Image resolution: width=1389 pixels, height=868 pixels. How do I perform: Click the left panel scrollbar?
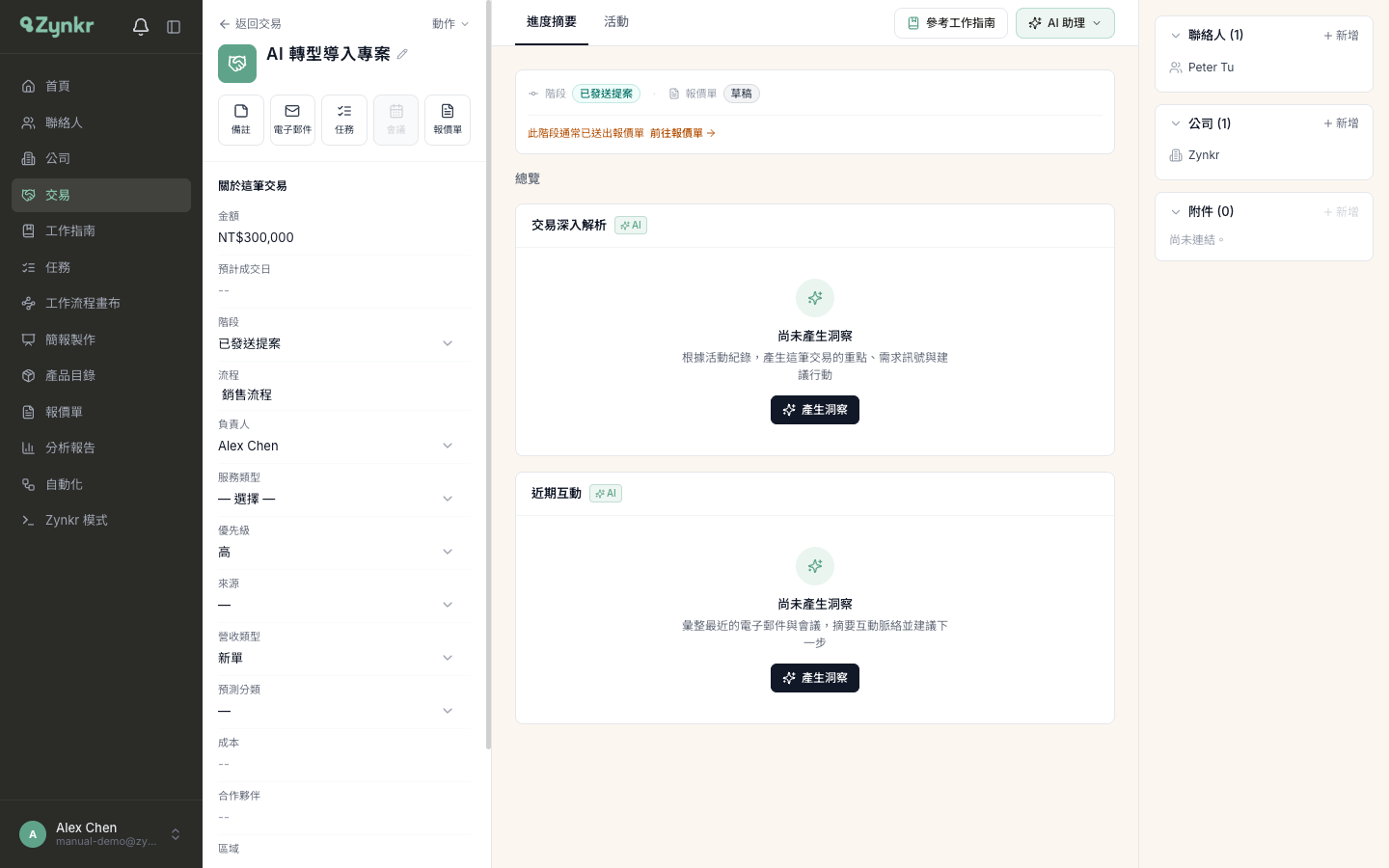pyautogui.click(x=488, y=374)
